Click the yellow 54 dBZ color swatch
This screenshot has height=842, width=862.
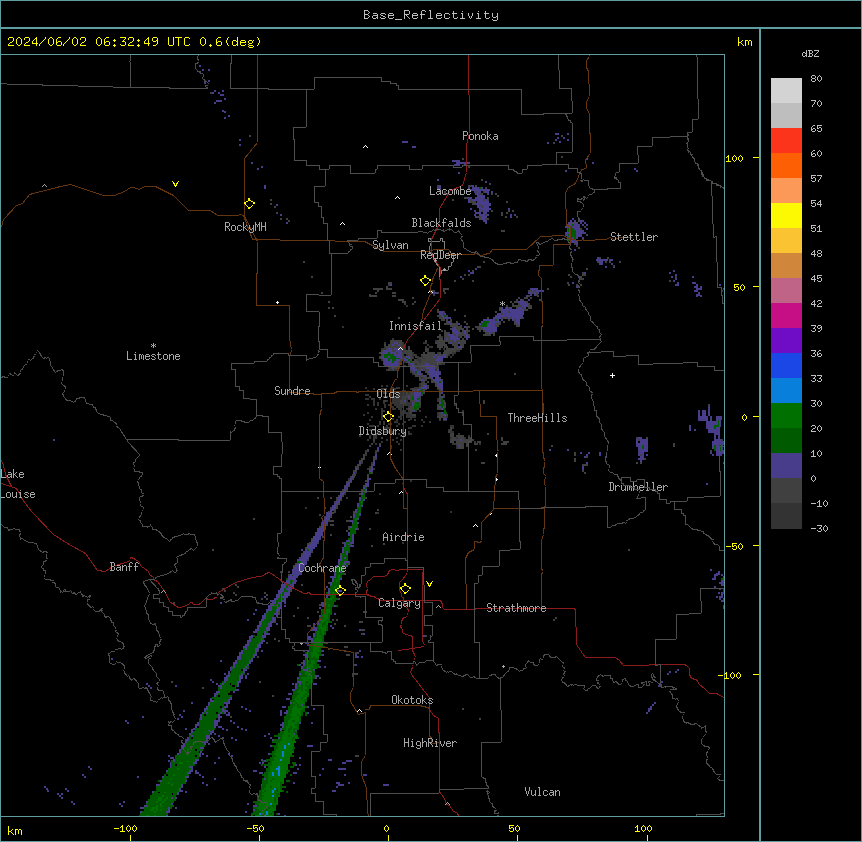[786, 215]
